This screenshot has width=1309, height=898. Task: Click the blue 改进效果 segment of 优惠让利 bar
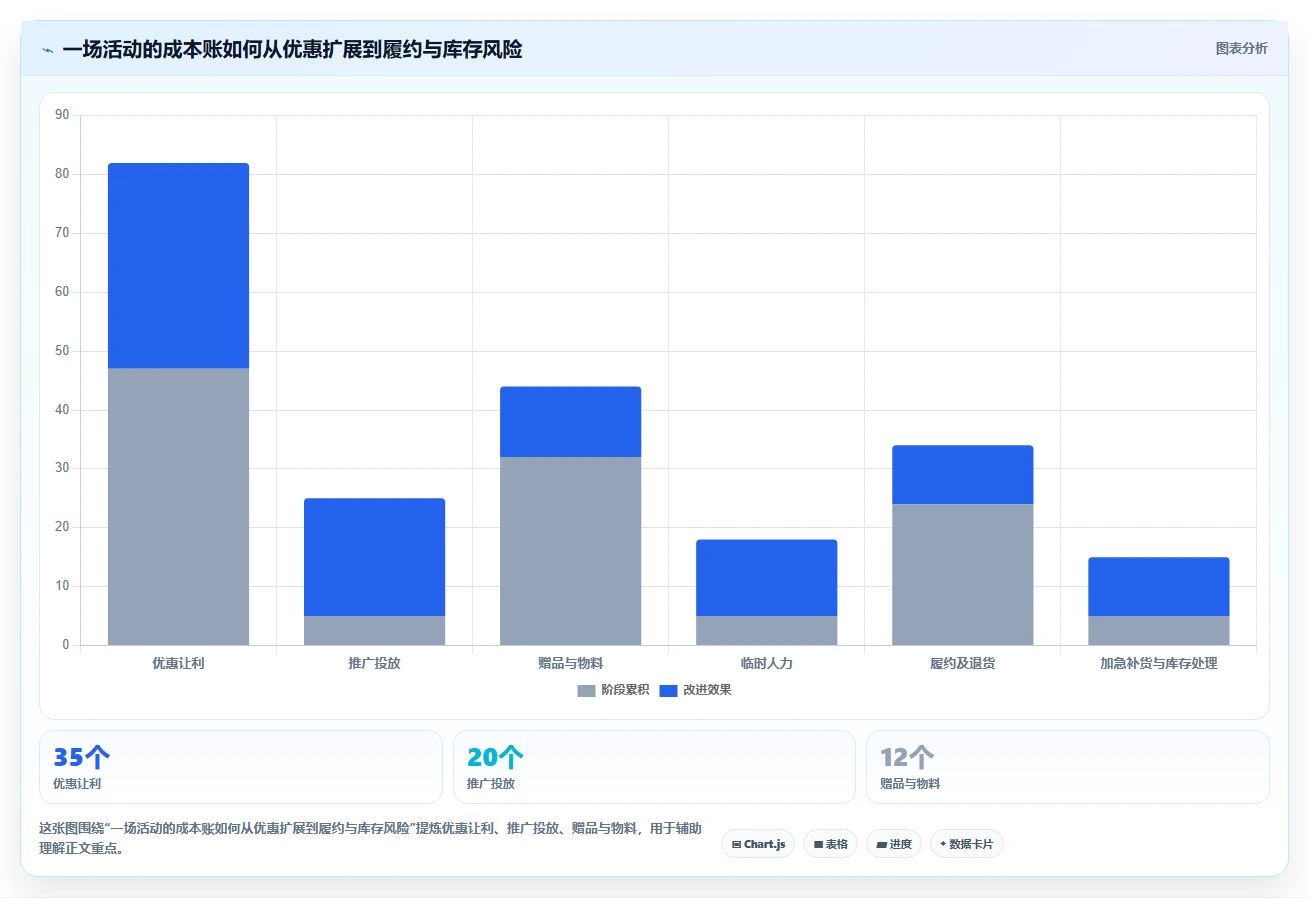[178, 266]
